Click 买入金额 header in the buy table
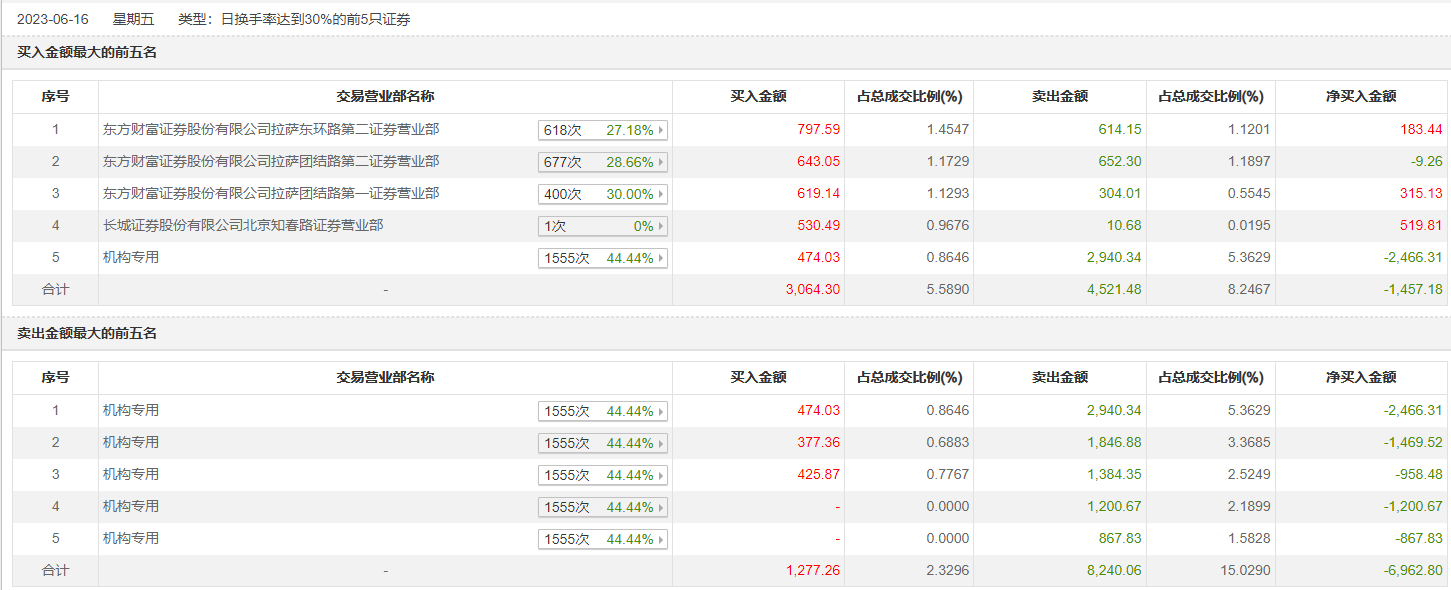This screenshot has width=1451, height=590. click(x=758, y=97)
